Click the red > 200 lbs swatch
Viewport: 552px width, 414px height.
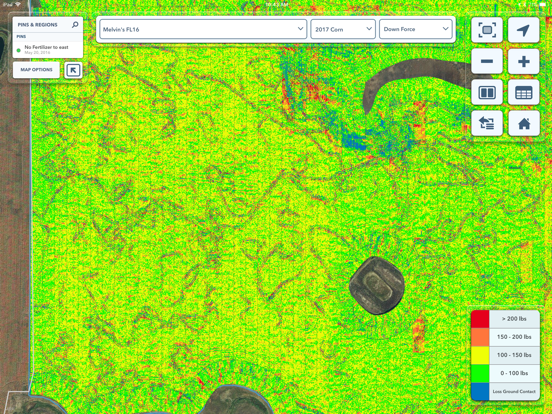click(x=480, y=319)
